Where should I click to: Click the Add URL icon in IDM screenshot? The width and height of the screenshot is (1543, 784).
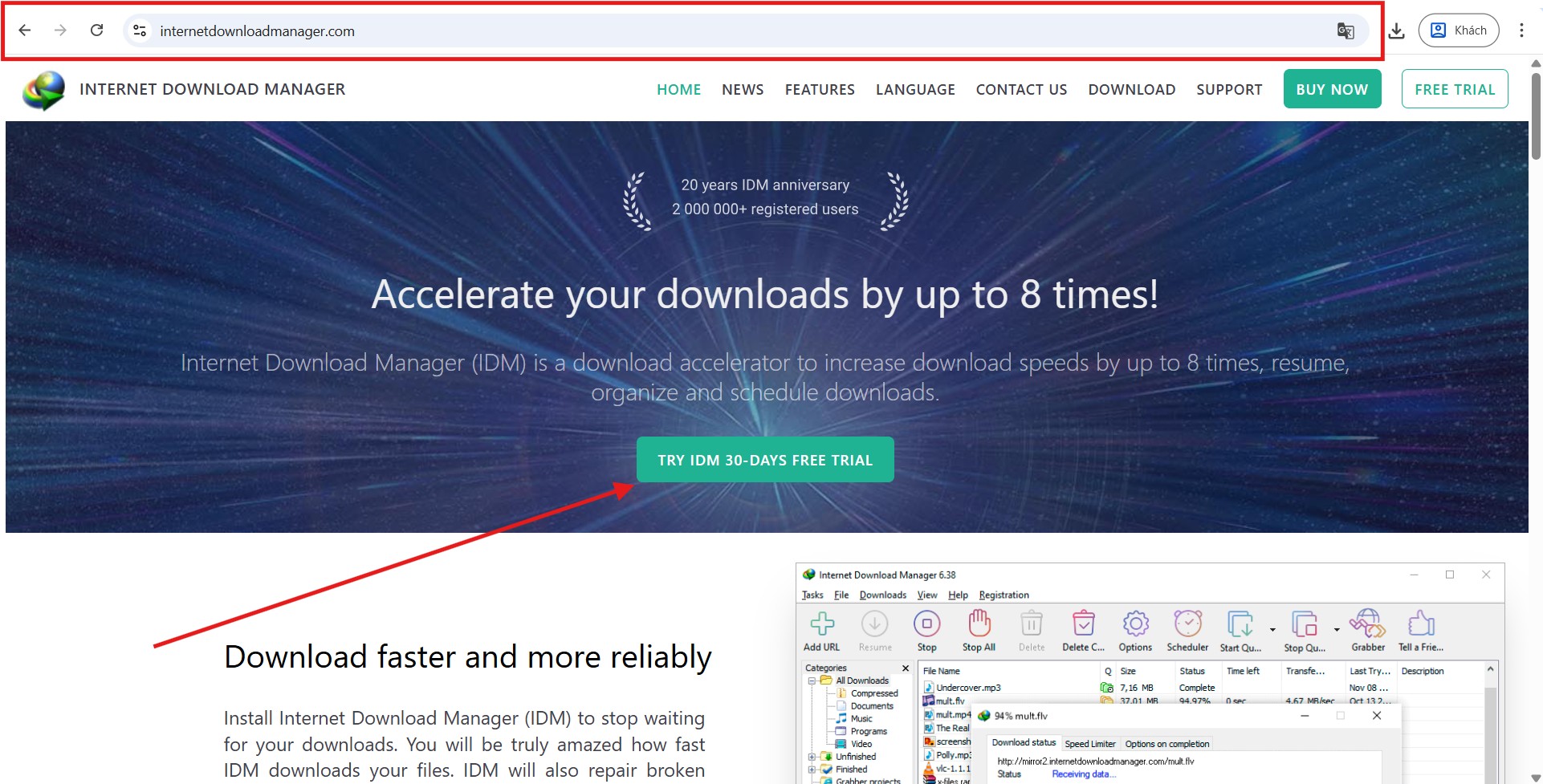pyautogui.click(x=821, y=624)
